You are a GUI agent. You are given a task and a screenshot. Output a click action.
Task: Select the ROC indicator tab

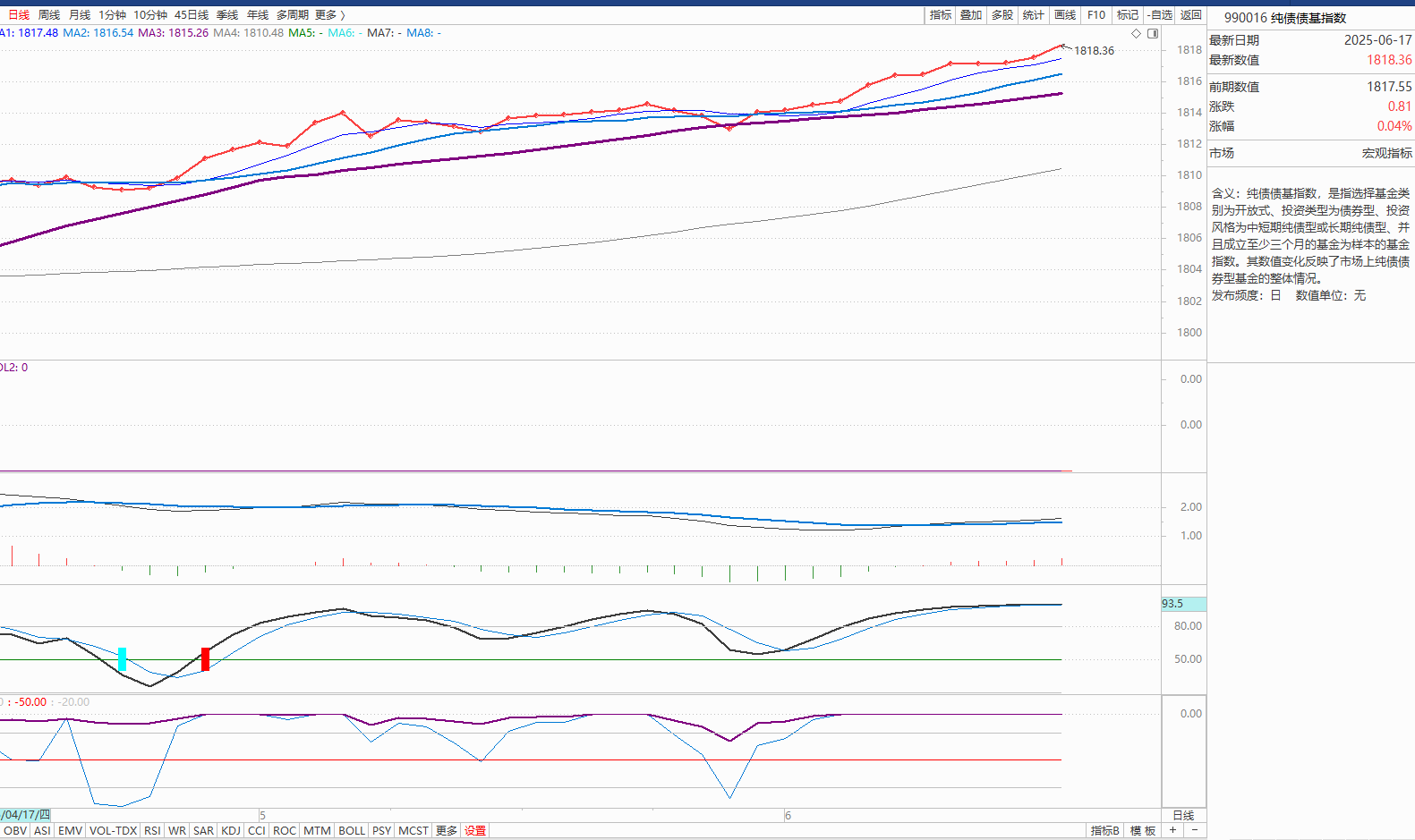tap(285, 831)
